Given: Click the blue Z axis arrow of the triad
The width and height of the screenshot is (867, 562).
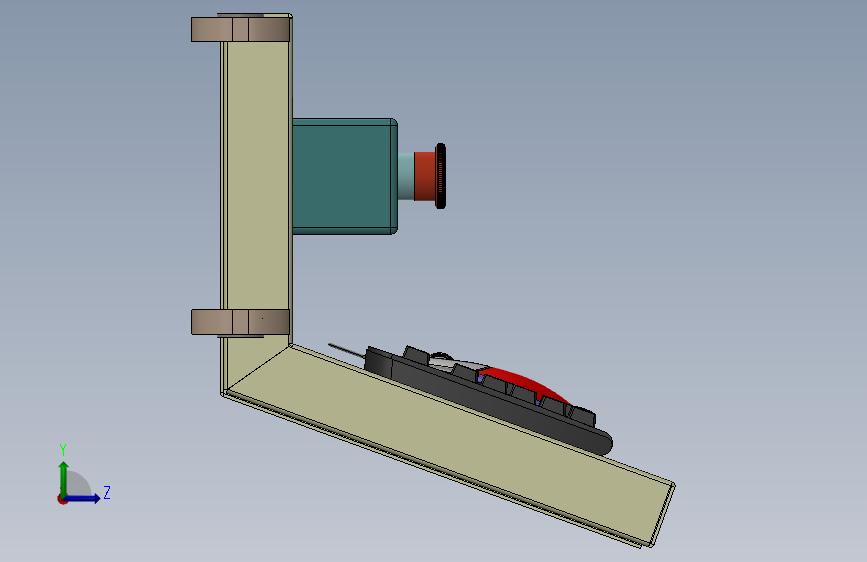Looking at the screenshot, I should coord(84,498).
